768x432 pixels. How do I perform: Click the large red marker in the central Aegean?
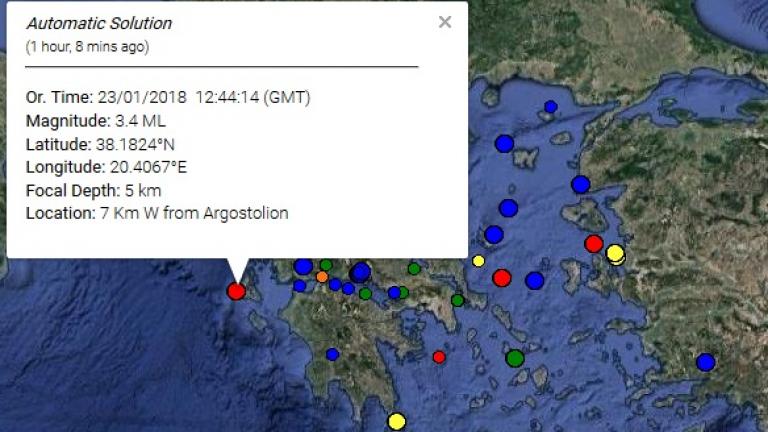click(x=502, y=278)
